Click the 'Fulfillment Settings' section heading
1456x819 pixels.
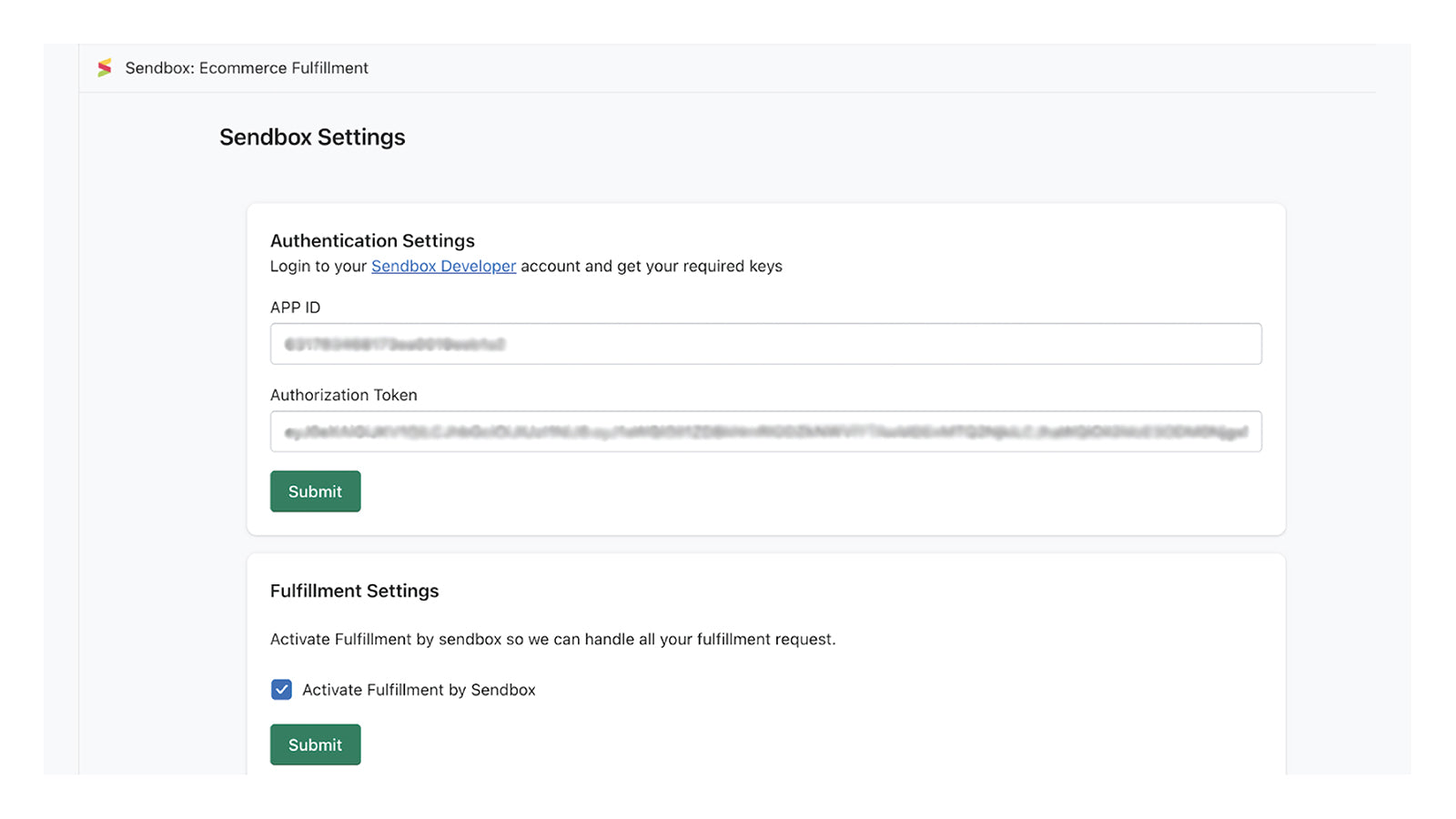click(354, 591)
